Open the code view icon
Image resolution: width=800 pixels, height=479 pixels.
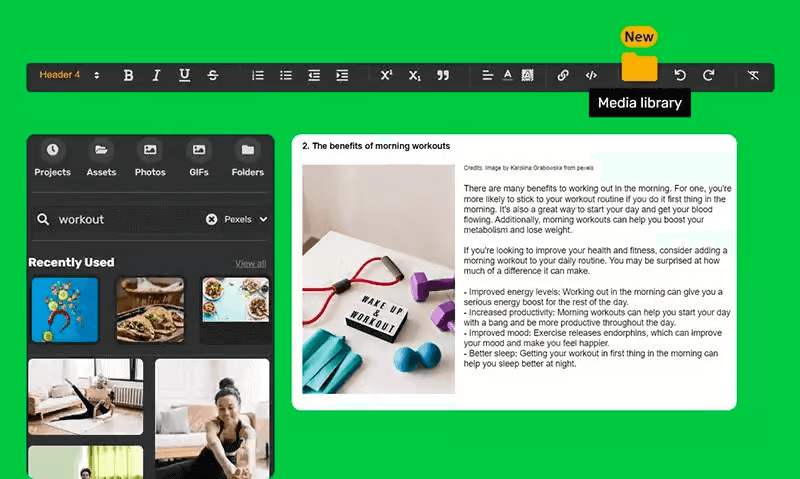pyautogui.click(x=591, y=76)
